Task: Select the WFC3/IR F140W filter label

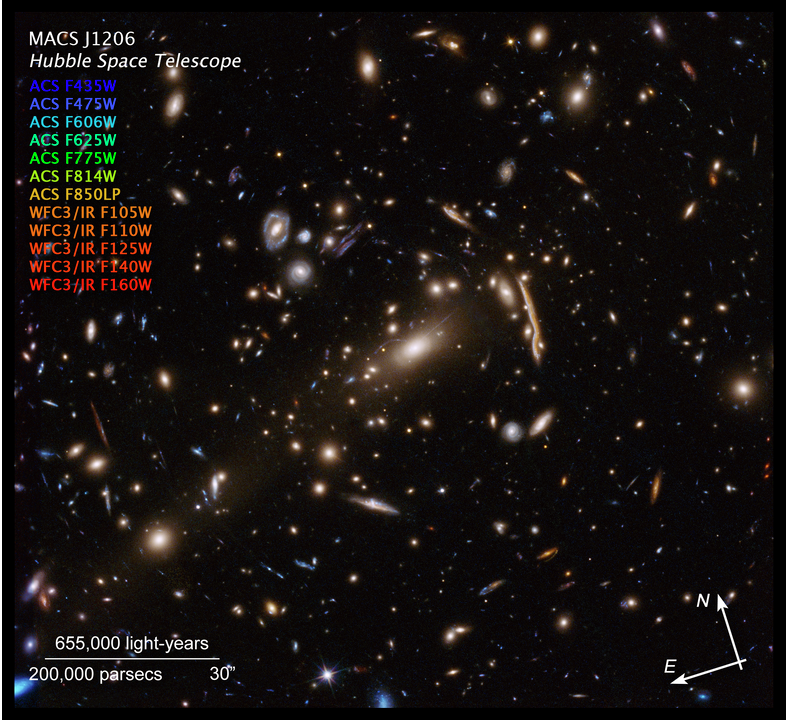Action: pos(91,266)
